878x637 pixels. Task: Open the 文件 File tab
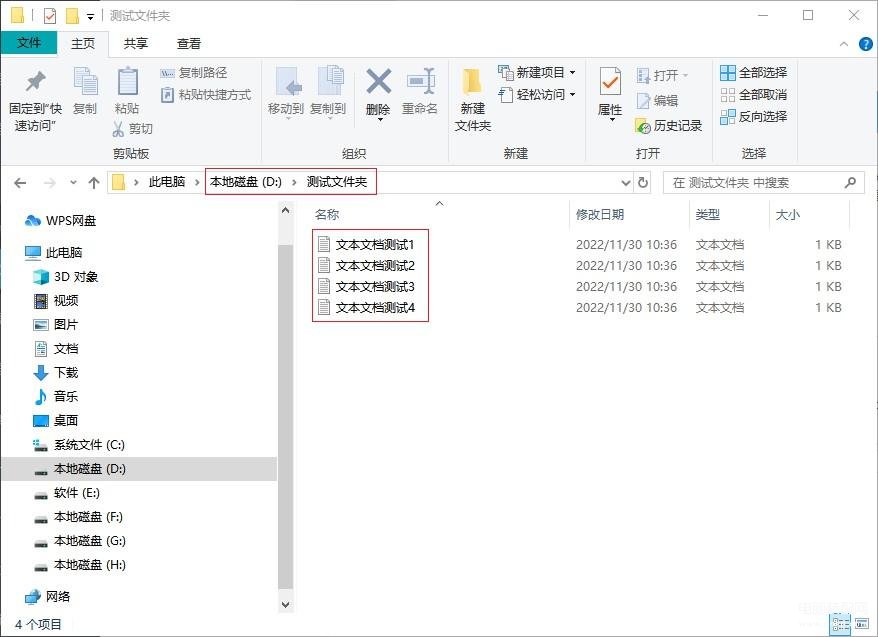(29, 43)
